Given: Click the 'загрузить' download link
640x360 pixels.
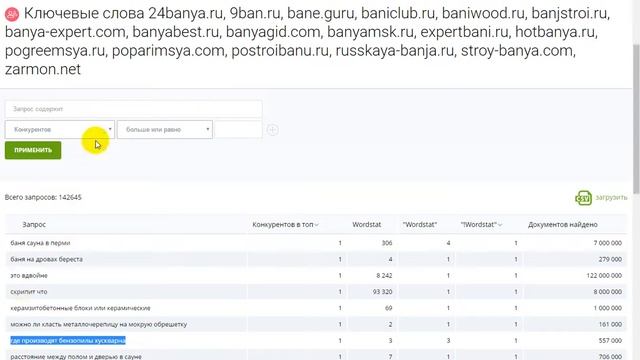Looking at the screenshot, I should 611,198.
